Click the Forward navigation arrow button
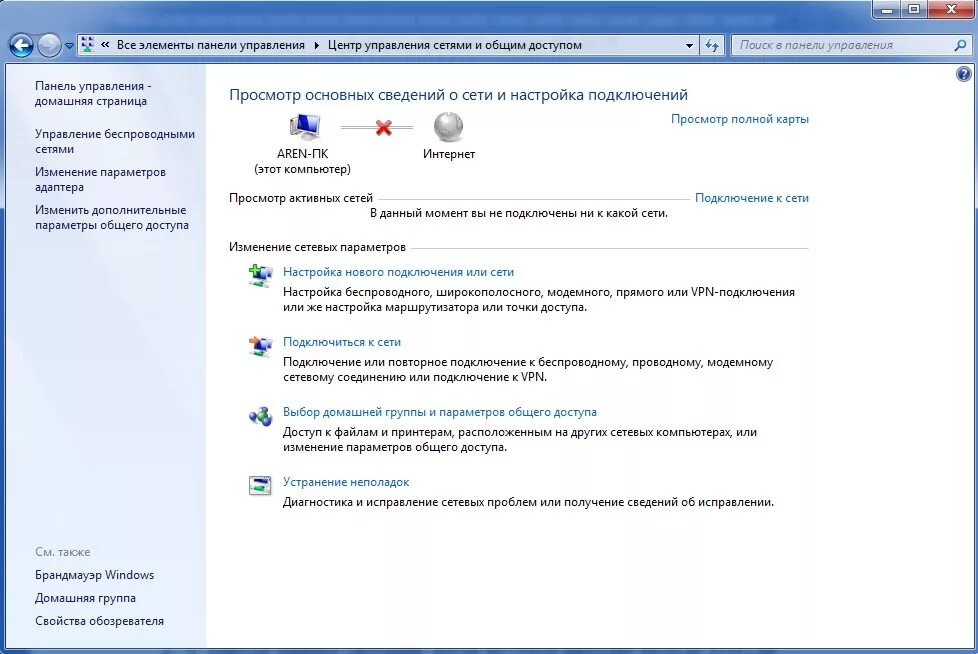978x654 pixels. click(49, 46)
